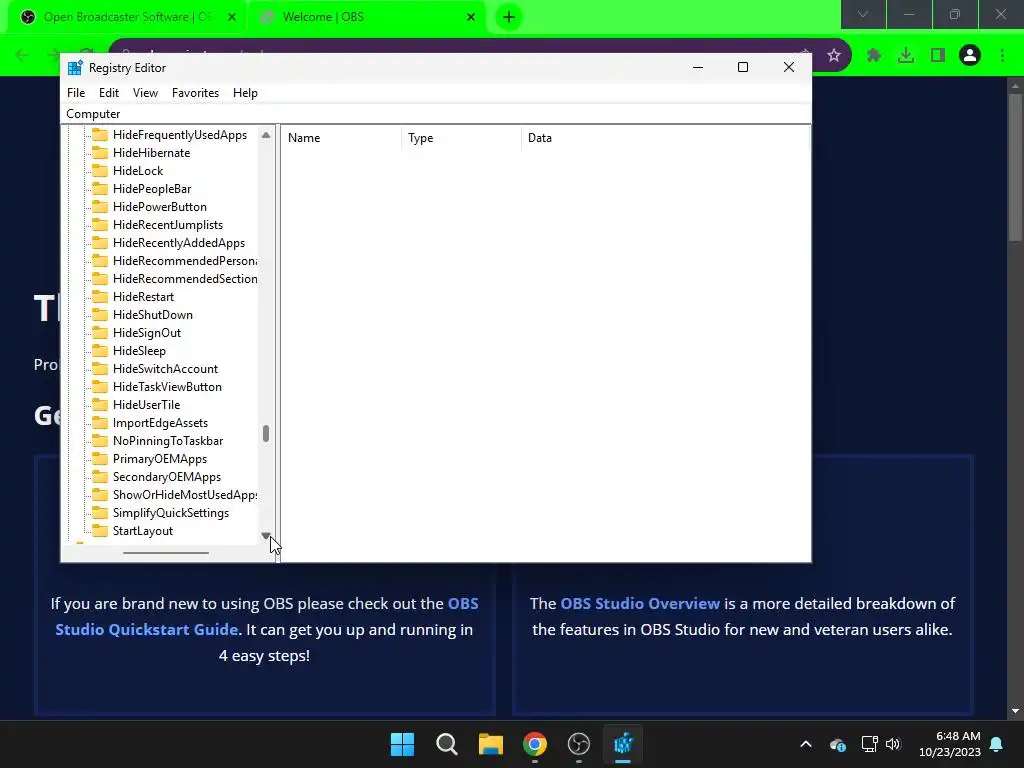Open the Windows Start menu

click(x=402, y=744)
